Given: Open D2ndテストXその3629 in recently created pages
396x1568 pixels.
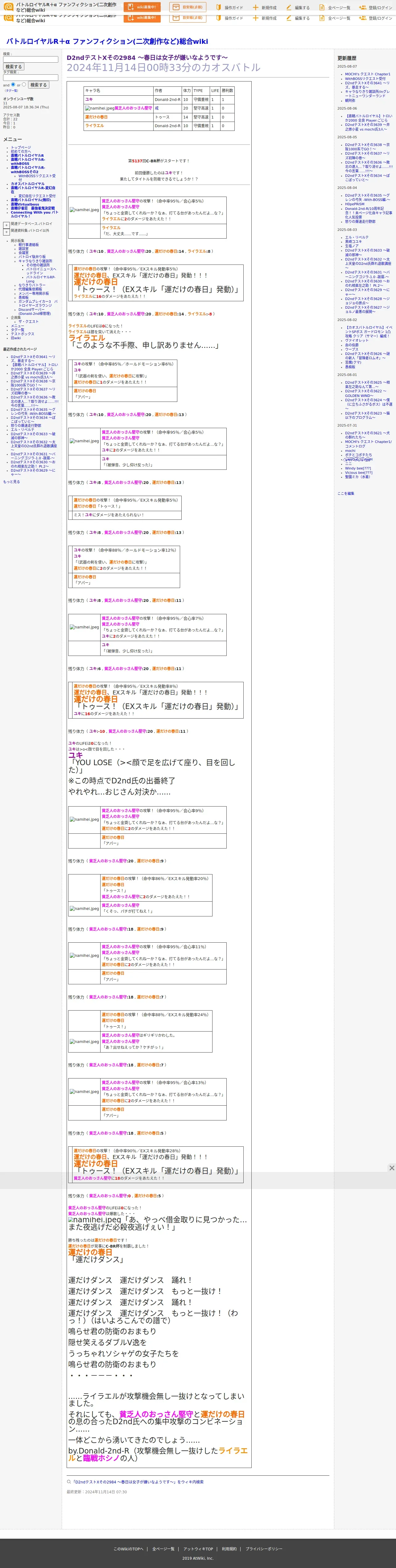Looking at the screenshot, I should coord(33,472).
